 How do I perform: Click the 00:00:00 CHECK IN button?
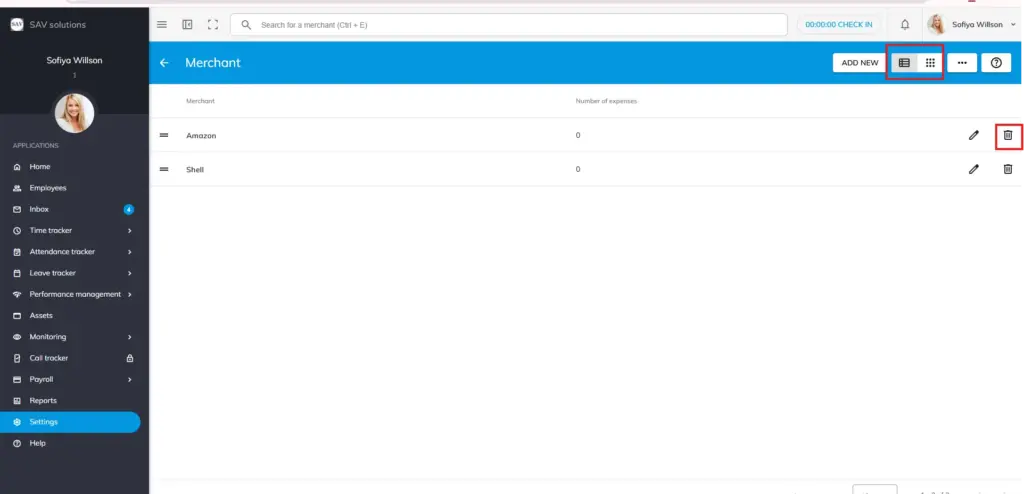click(839, 25)
